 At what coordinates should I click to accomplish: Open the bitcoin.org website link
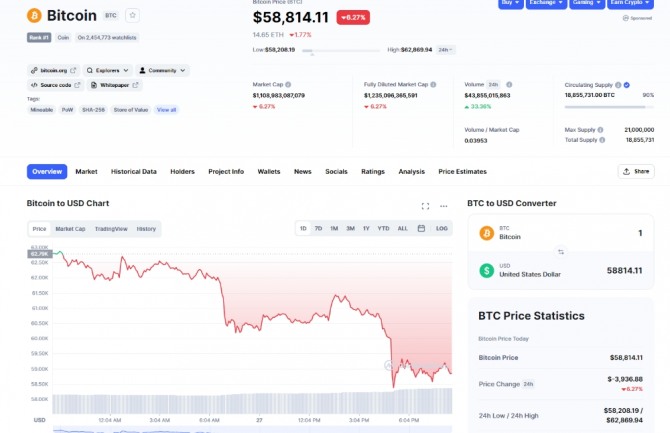[52, 70]
